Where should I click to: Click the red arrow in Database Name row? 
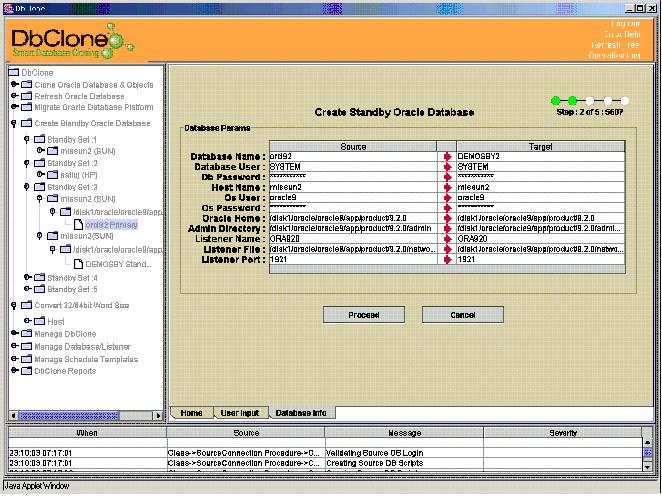[448, 157]
